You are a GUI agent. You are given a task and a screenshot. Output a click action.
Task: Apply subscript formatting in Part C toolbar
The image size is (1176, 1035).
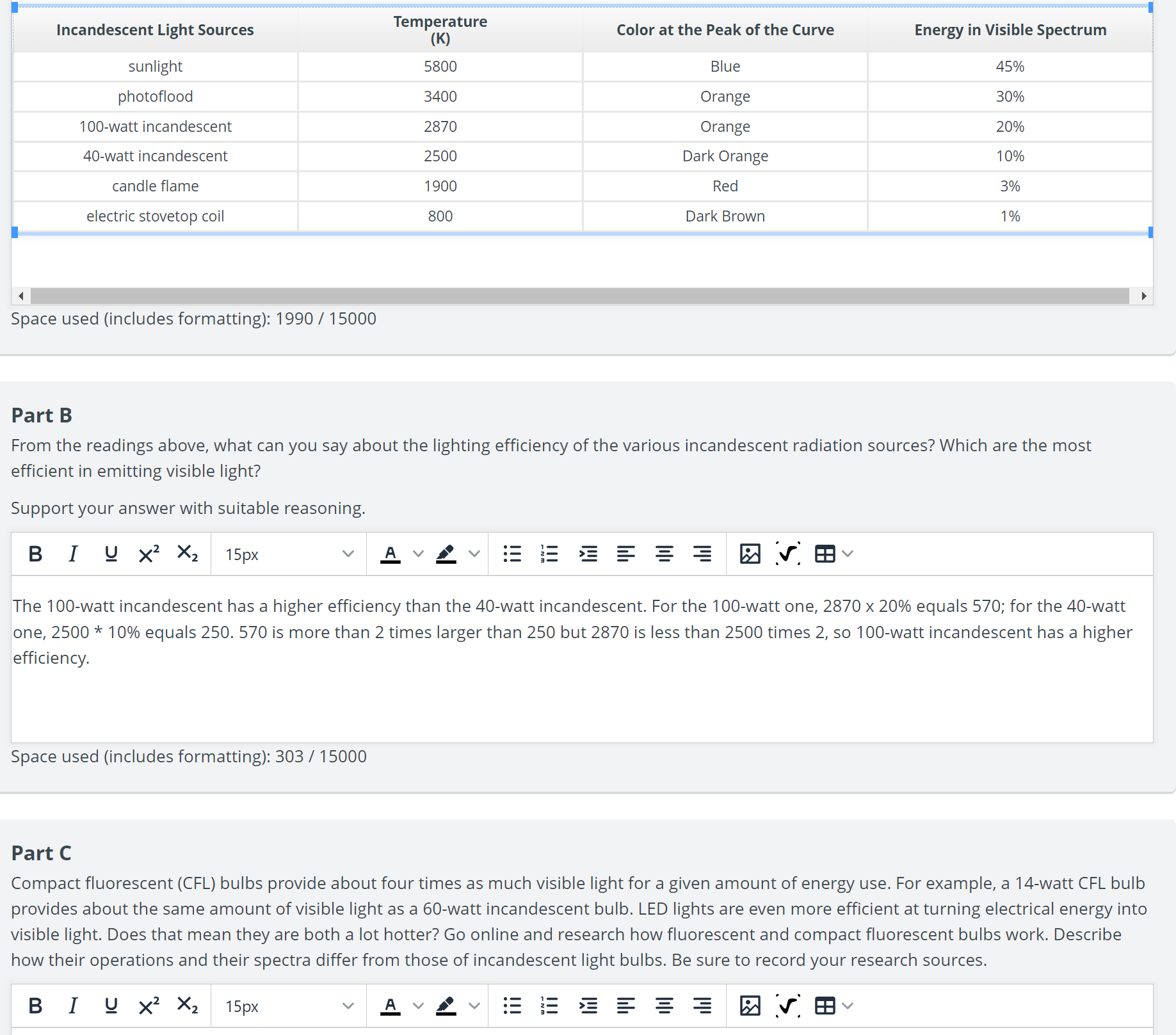(x=187, y=1006)
